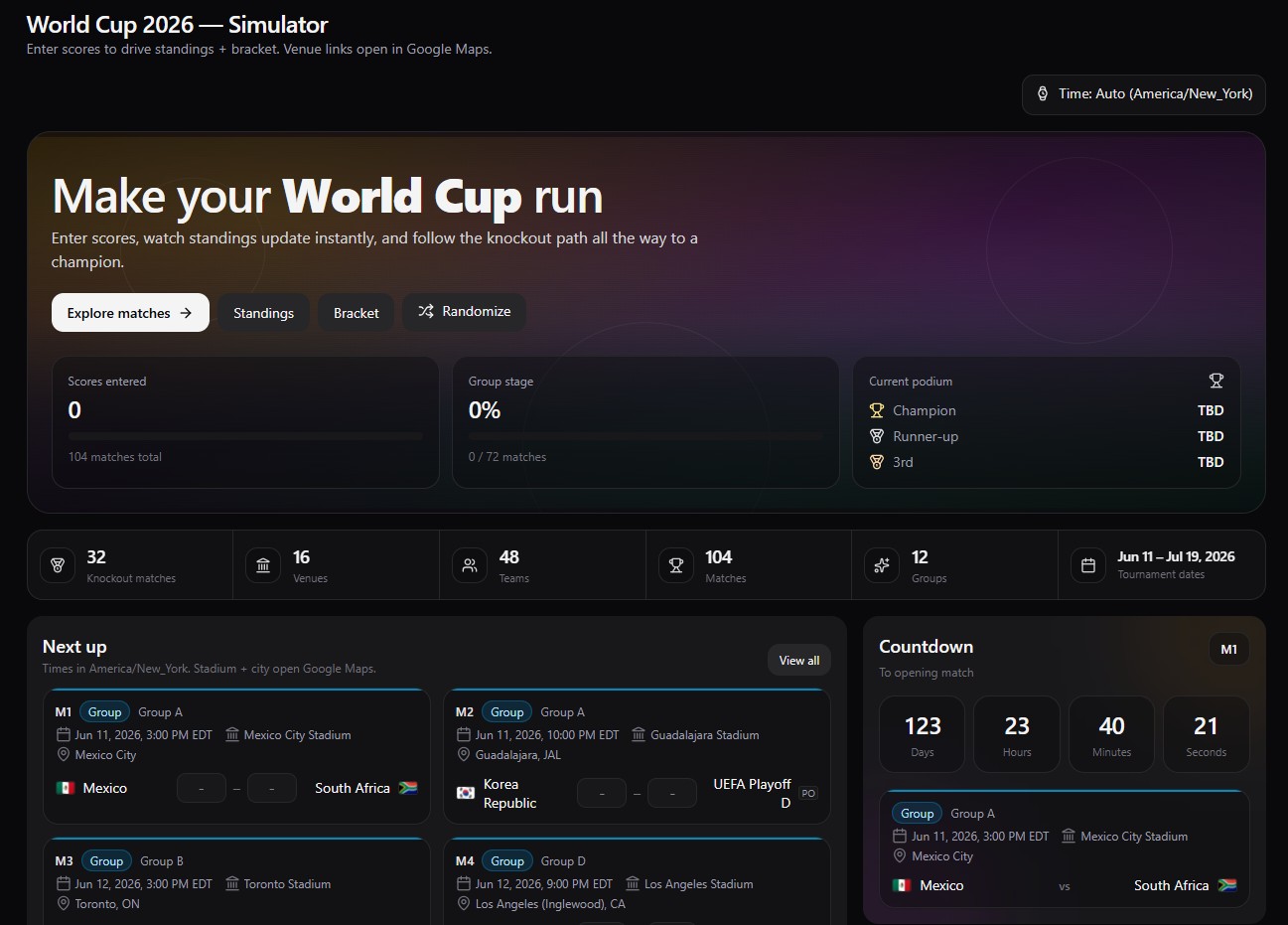Click the 23 Hours countdown tile
The width and height of the screenshot is (1288, 925).
(x=1017, y=734)
